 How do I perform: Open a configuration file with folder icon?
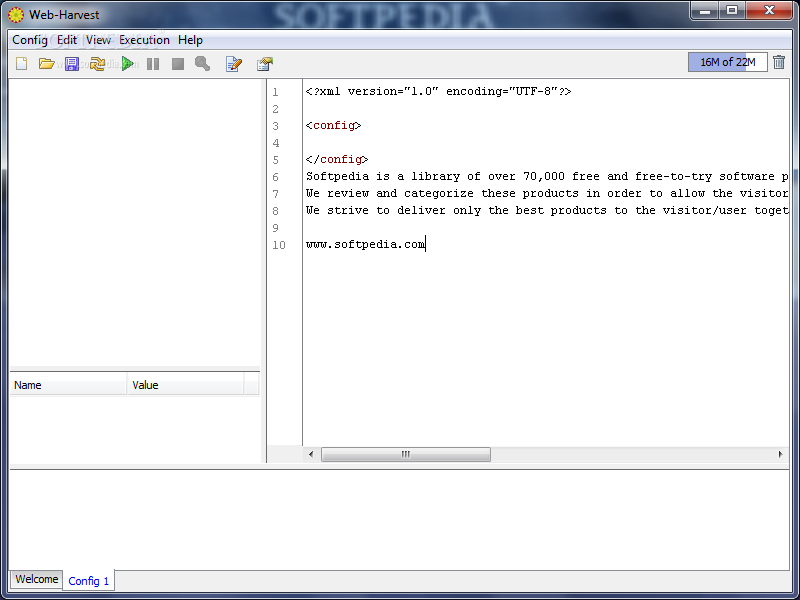click(46, 64)
